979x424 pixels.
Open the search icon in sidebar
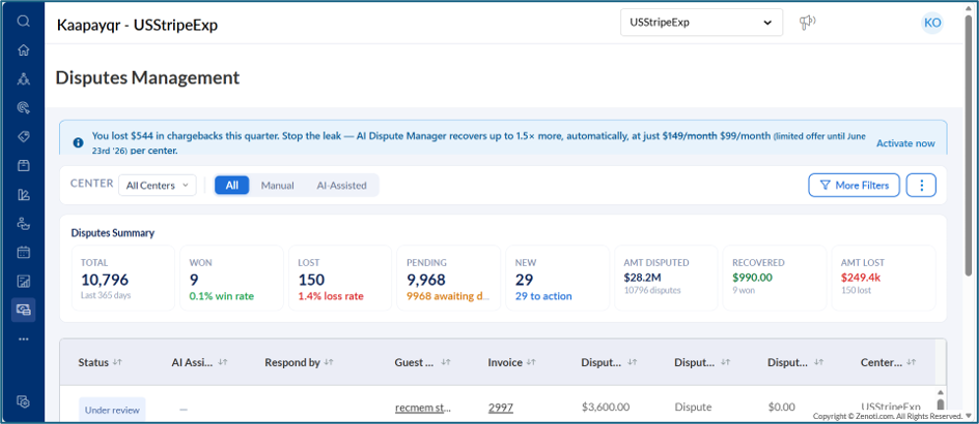click(23, 21)
